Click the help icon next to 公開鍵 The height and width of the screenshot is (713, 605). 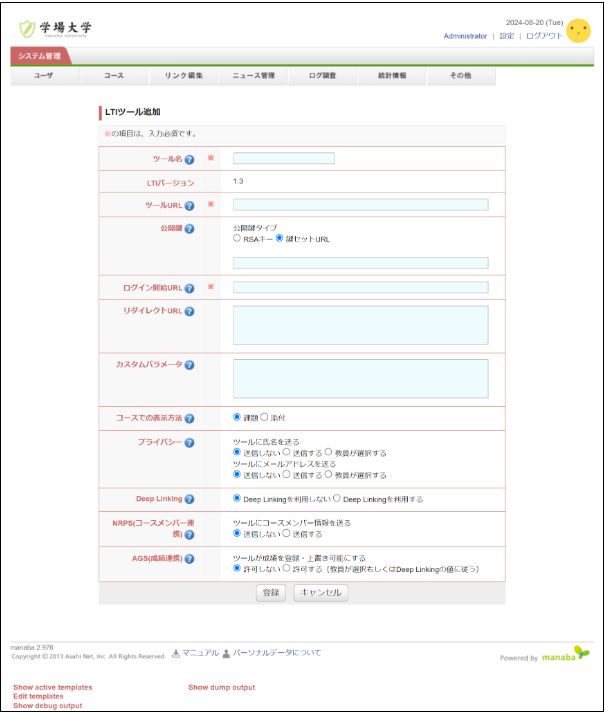[x=190, y=229]
